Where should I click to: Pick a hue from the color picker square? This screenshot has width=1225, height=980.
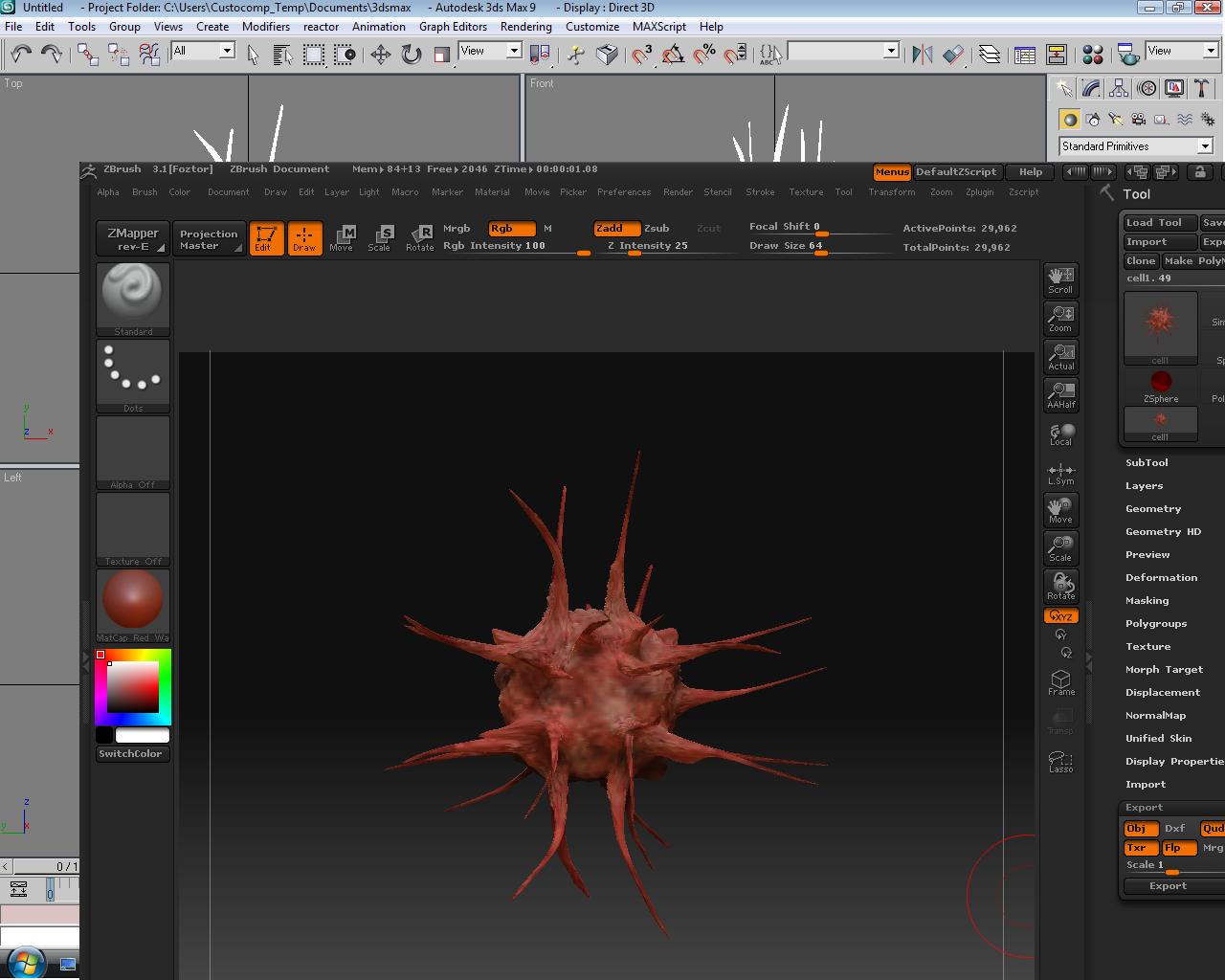click(x=133, y=686)
